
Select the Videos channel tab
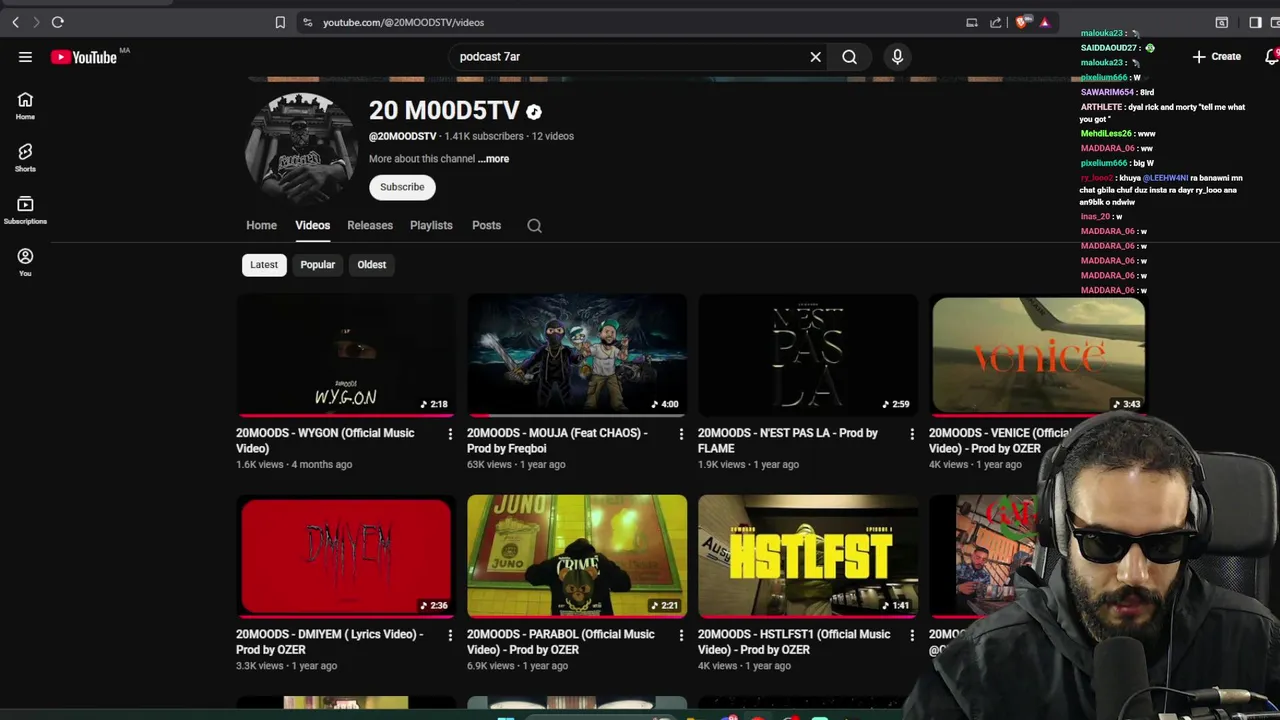(312, 225)
